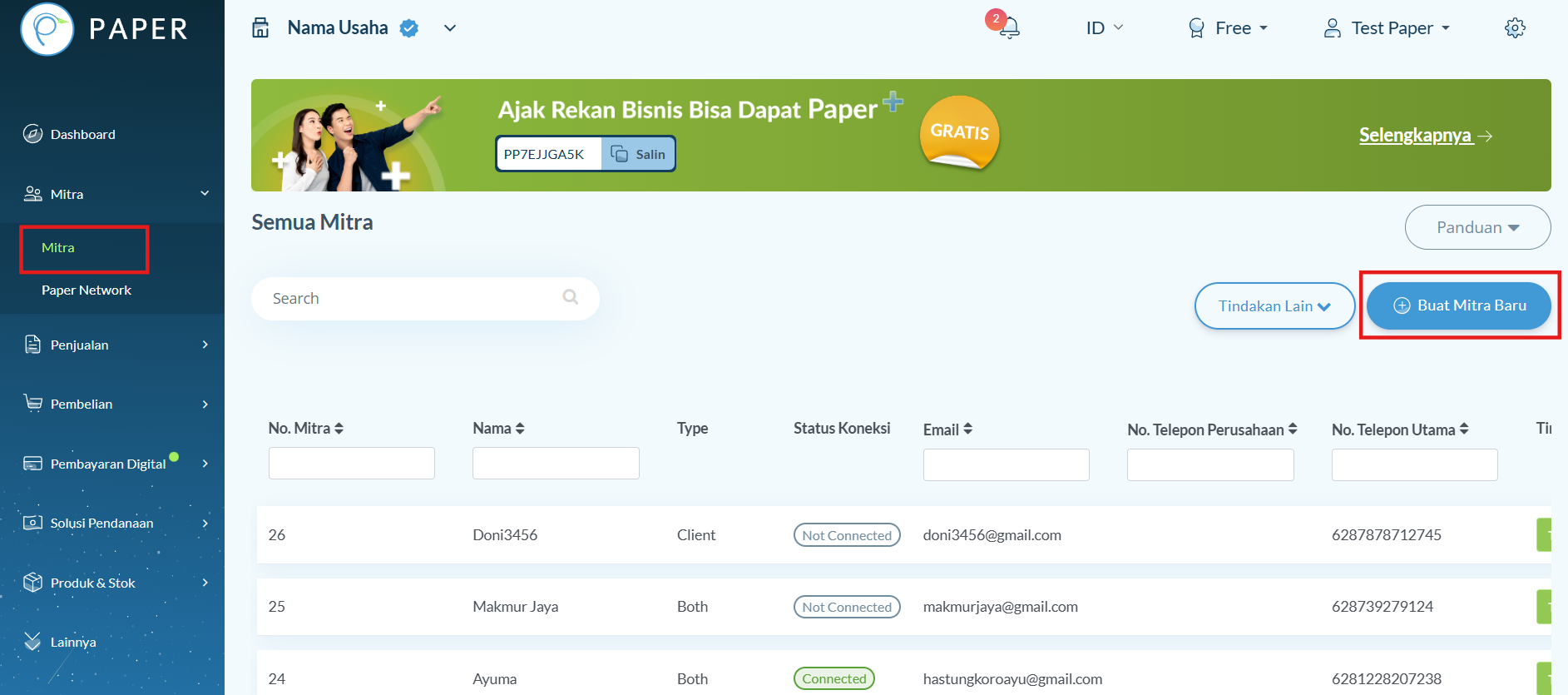The height and width of the screenshot is (695, 1568).
Task: Click the search magnifier icon
Action: (x=571, y=297)
